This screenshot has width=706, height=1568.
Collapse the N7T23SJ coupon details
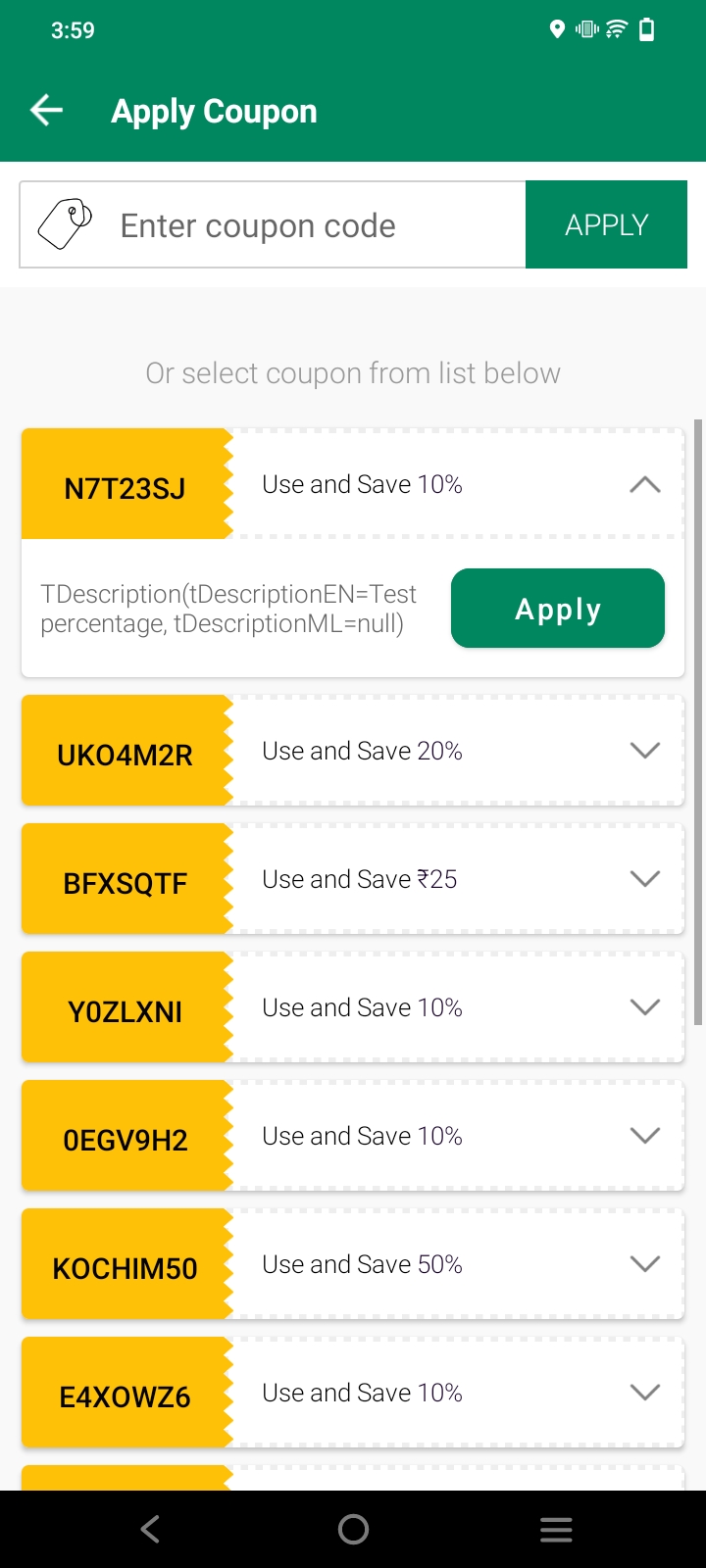tap(644, 484)
